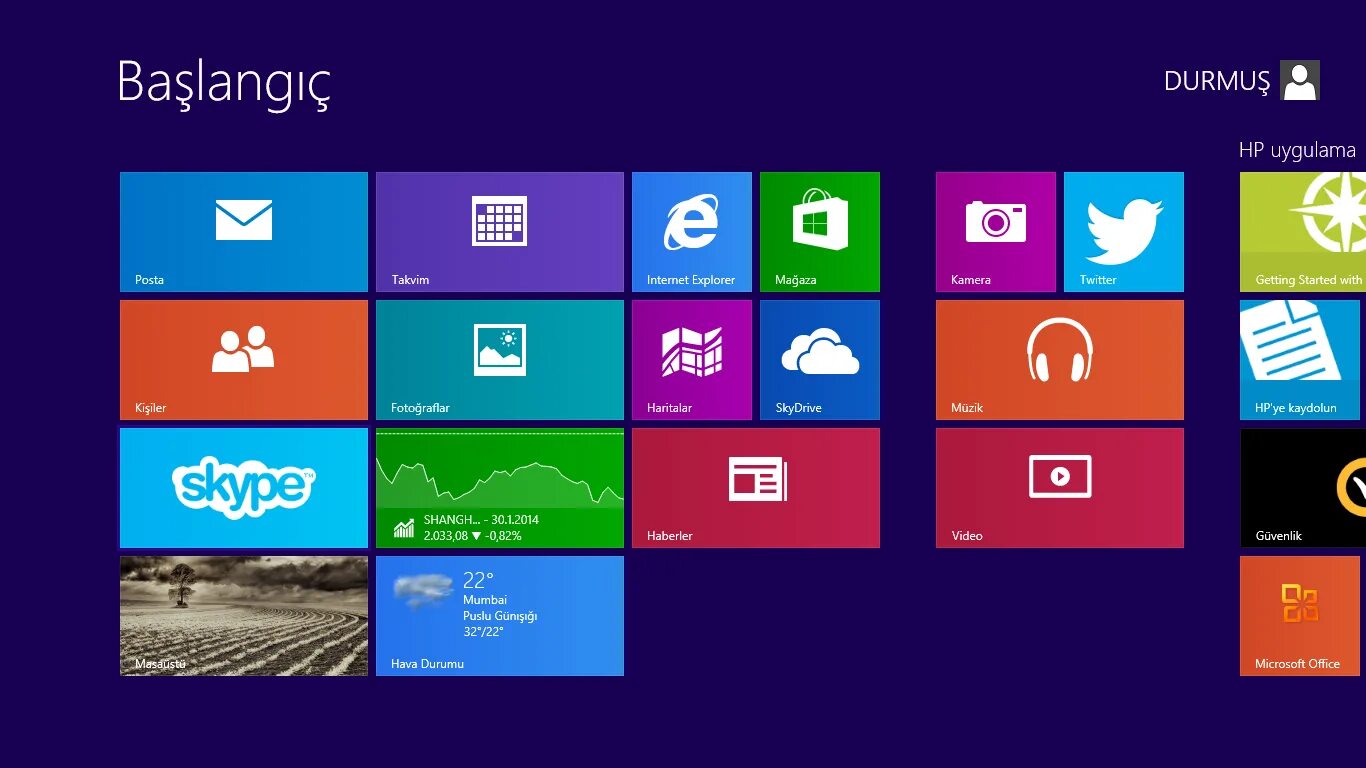This screenshot has height=768, width=1366.
Task: Click the 2.033,08 stock value
Action: [446, 536]
